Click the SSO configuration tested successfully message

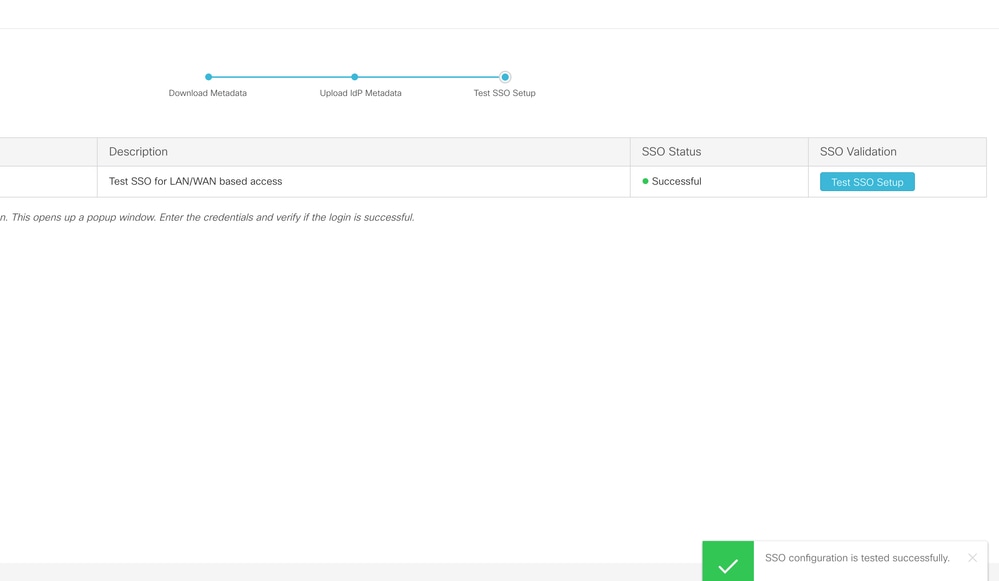point(856,557)
